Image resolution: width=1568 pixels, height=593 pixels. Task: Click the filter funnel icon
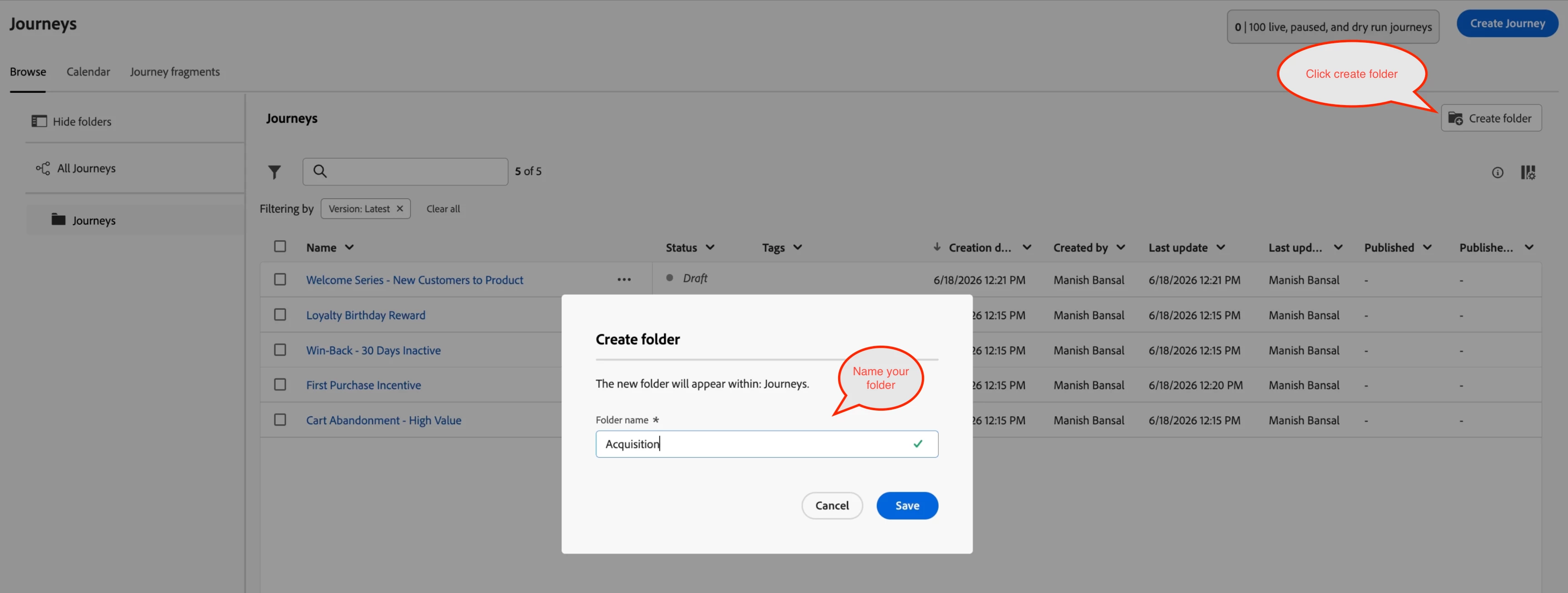tap(274, 173)
